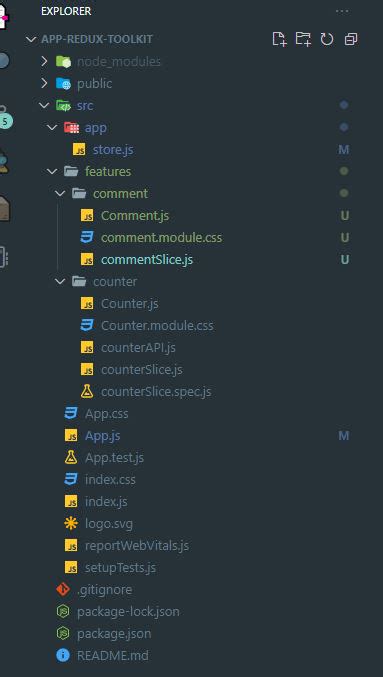383x677 pixels.
Task: Click the features folder icon
Action: (71, 171)
